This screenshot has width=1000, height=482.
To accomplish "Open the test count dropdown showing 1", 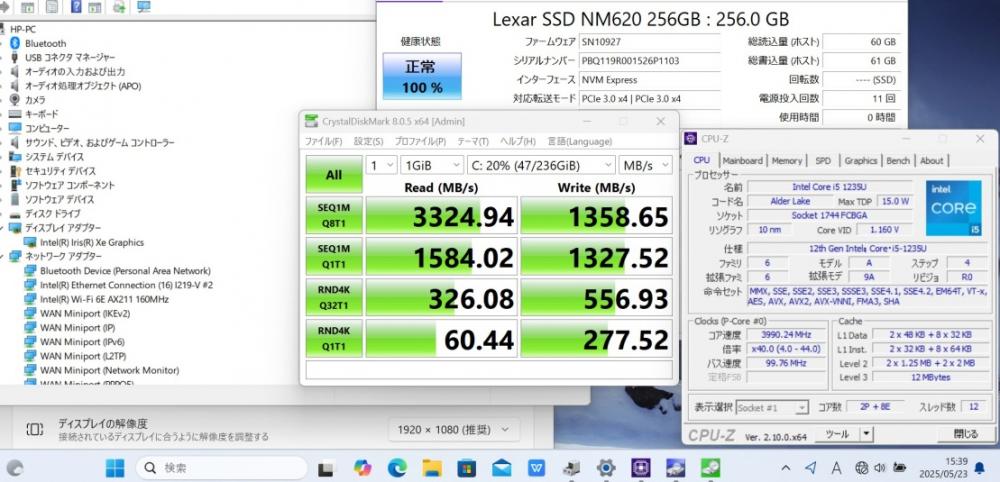I will pos(381,165).
